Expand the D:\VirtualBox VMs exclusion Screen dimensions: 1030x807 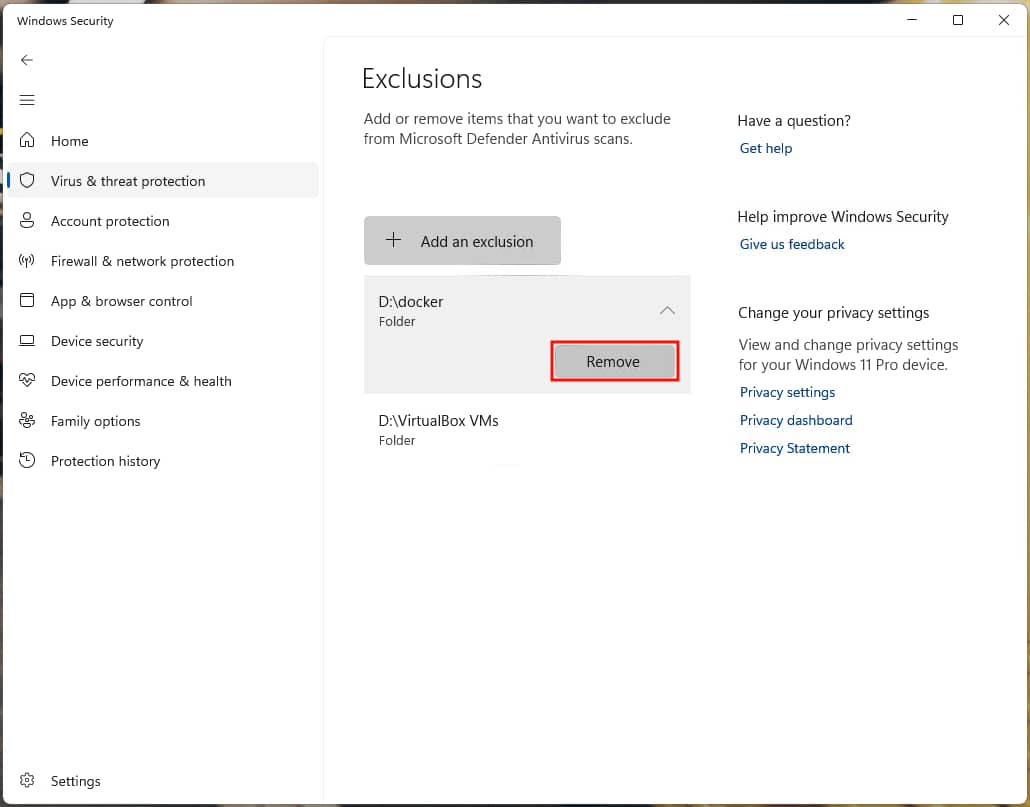coord(527,430)
